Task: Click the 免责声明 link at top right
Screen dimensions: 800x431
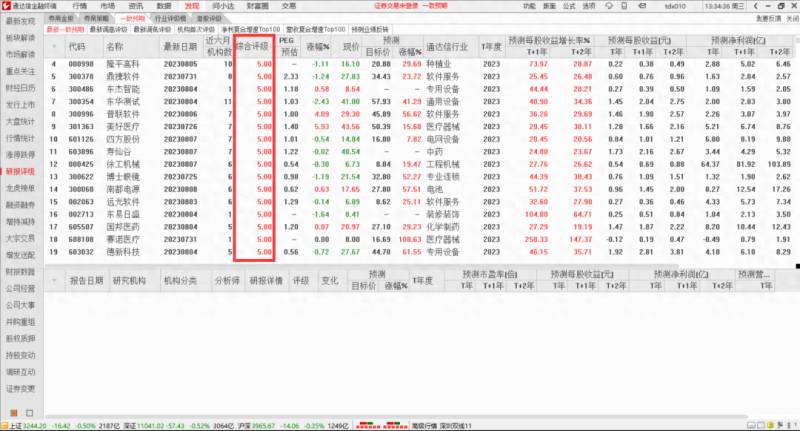Action: (769, 18)
